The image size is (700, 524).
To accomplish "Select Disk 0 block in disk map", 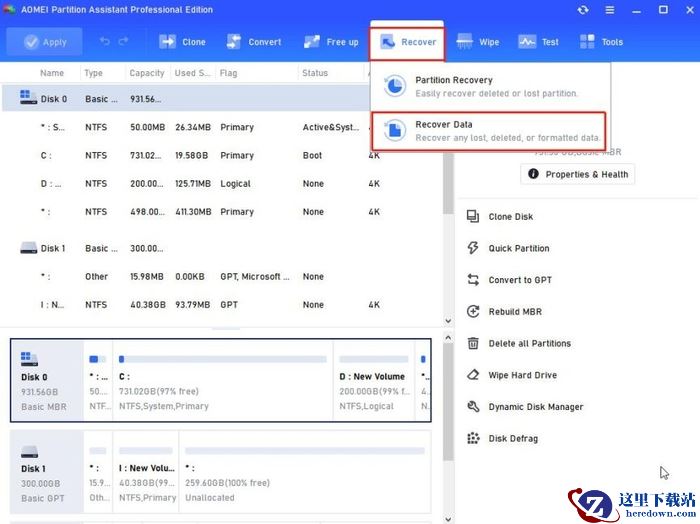I will coord(47,380).
